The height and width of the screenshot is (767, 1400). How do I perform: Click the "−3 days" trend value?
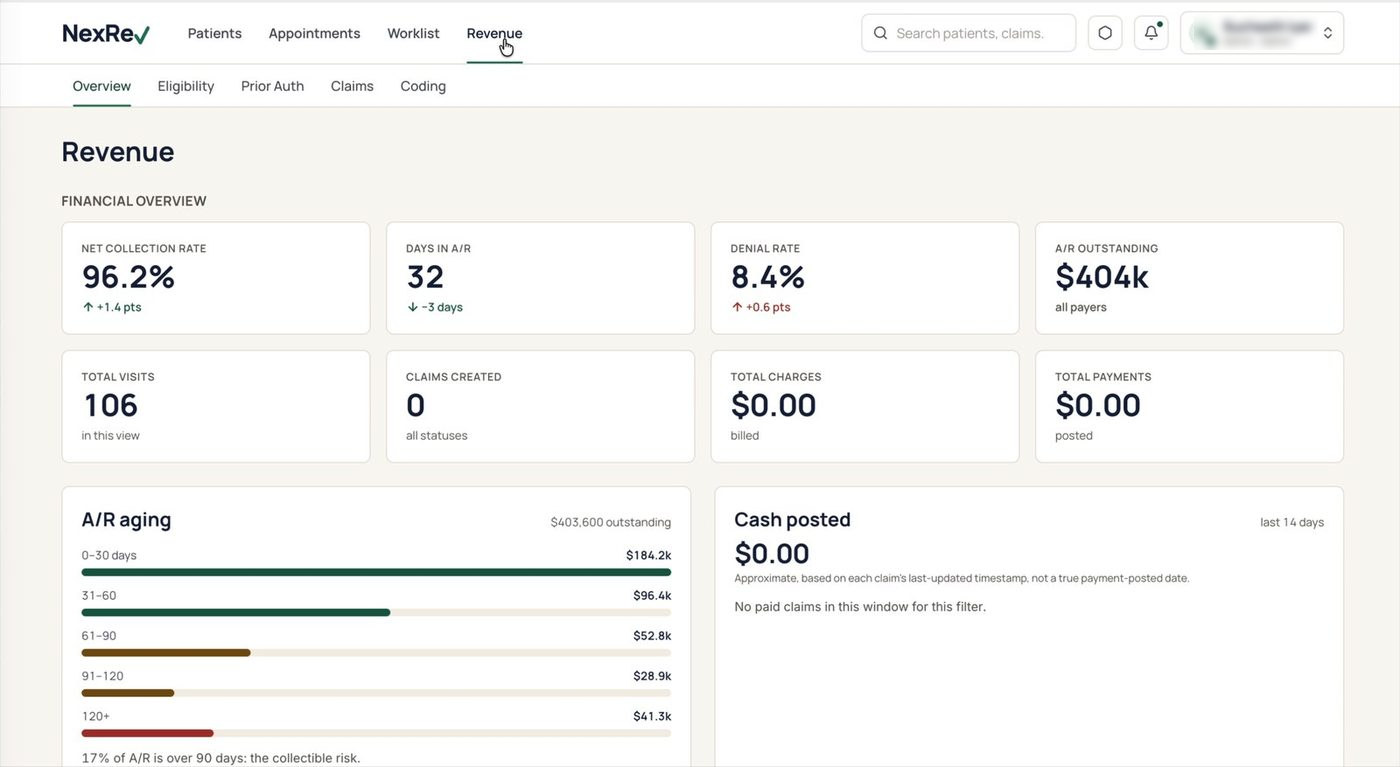(442, 307)
